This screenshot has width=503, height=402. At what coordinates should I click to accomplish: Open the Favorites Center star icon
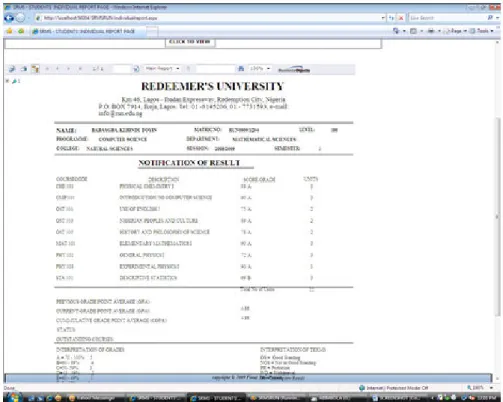9,31
